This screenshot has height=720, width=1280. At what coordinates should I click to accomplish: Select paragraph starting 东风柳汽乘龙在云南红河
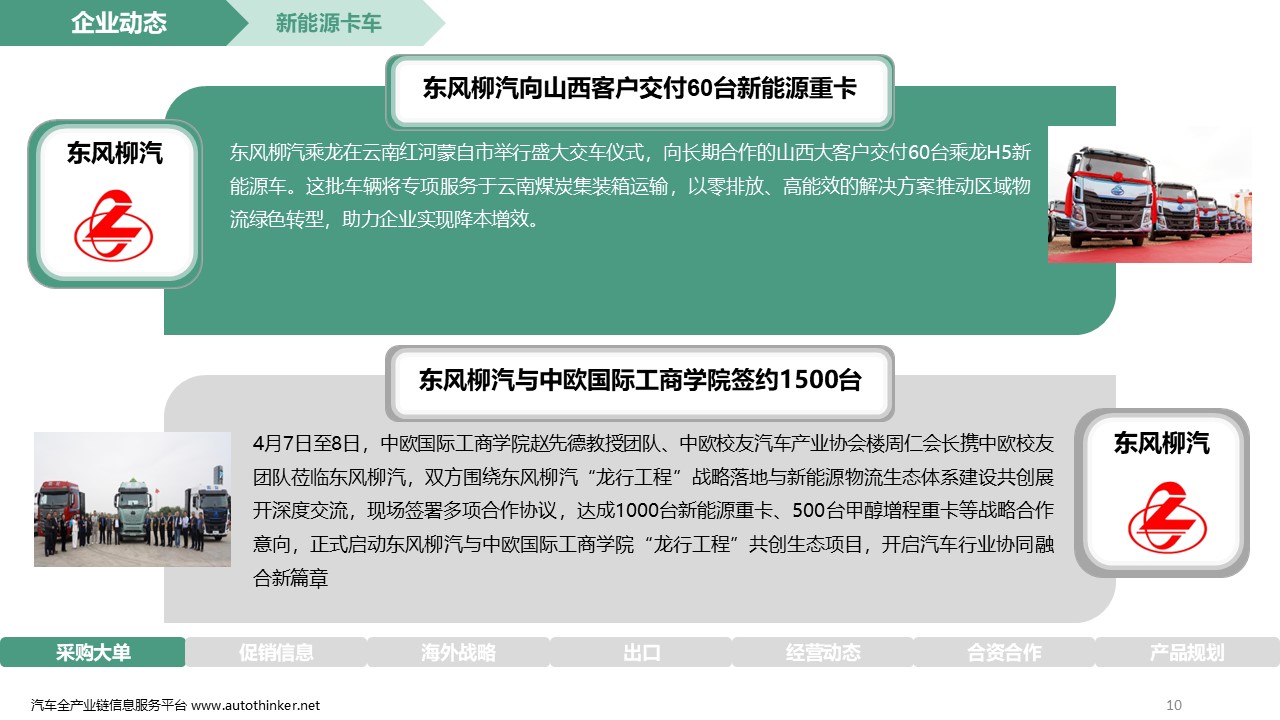click(630, 185)
